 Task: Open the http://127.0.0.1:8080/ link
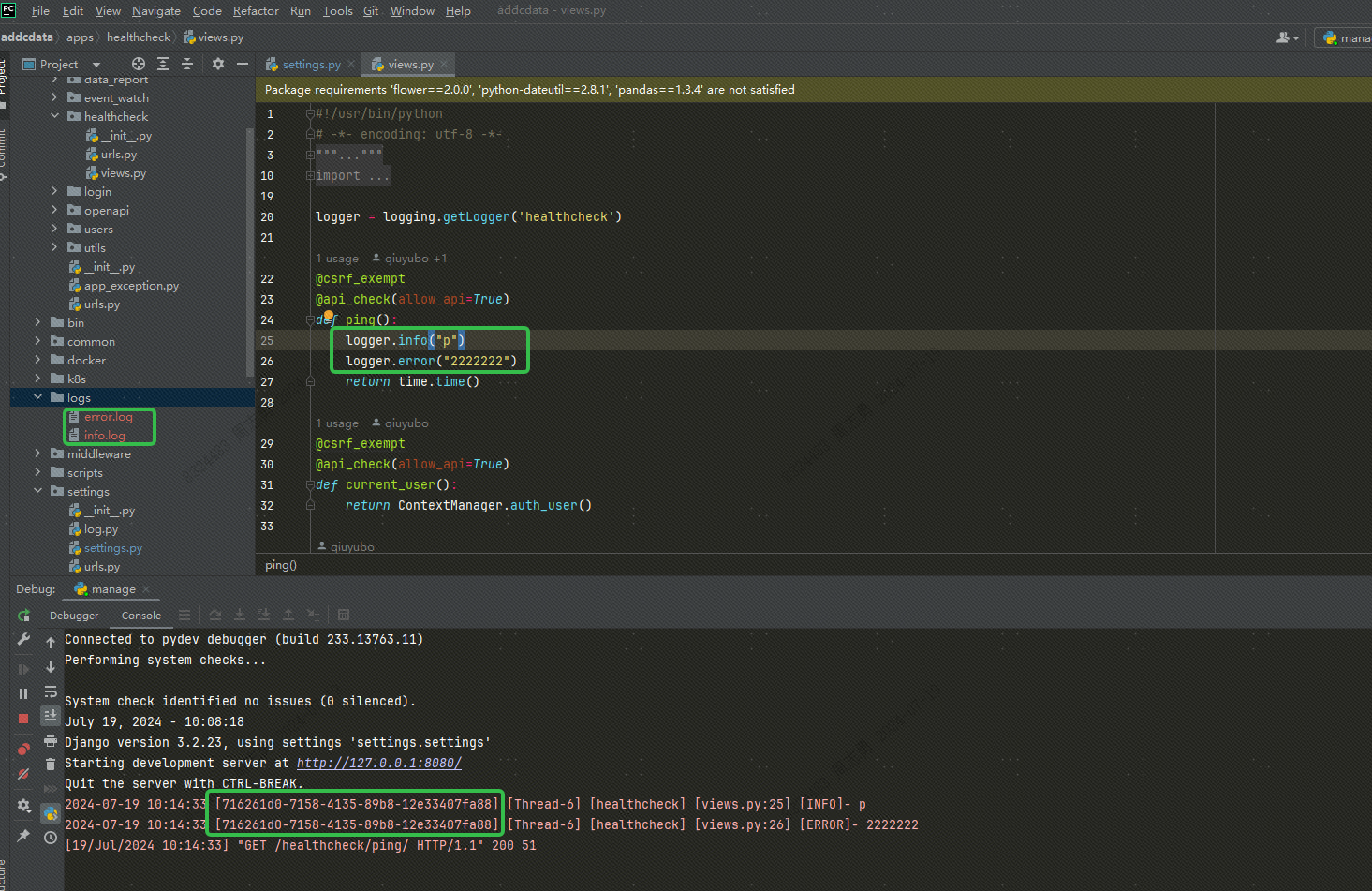379,763
